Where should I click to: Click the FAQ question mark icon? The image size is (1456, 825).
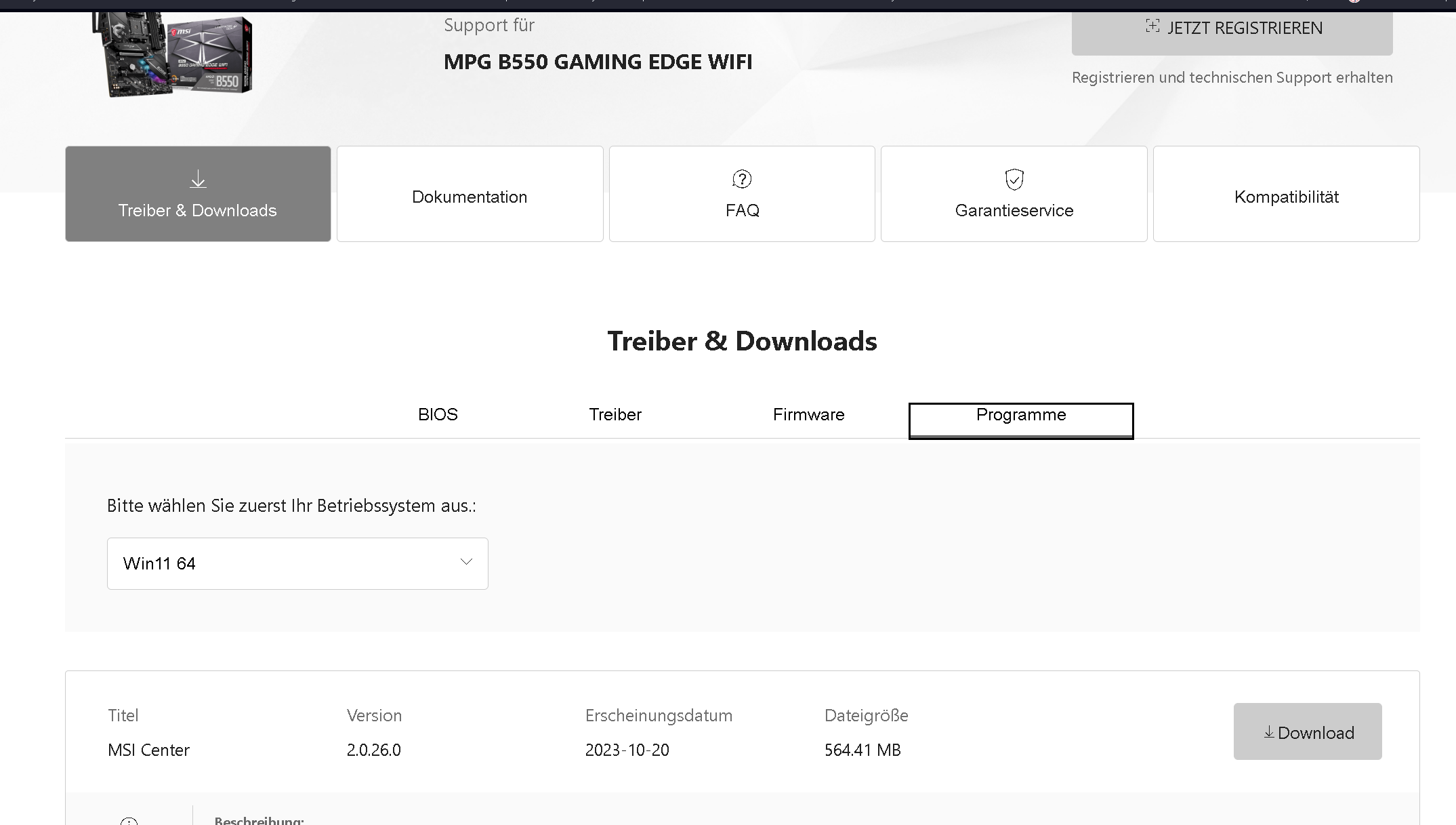(x=742, y=179)
